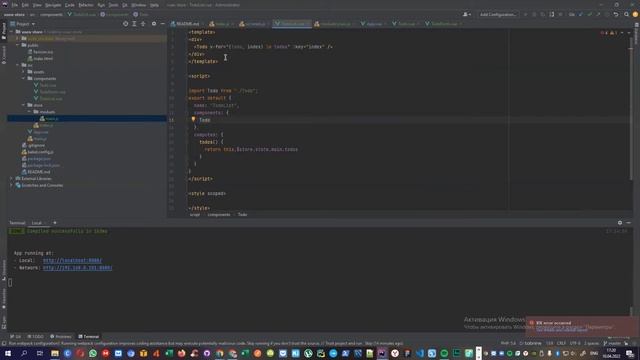
Task: Collapse the store folder
Action: point(24,105)
